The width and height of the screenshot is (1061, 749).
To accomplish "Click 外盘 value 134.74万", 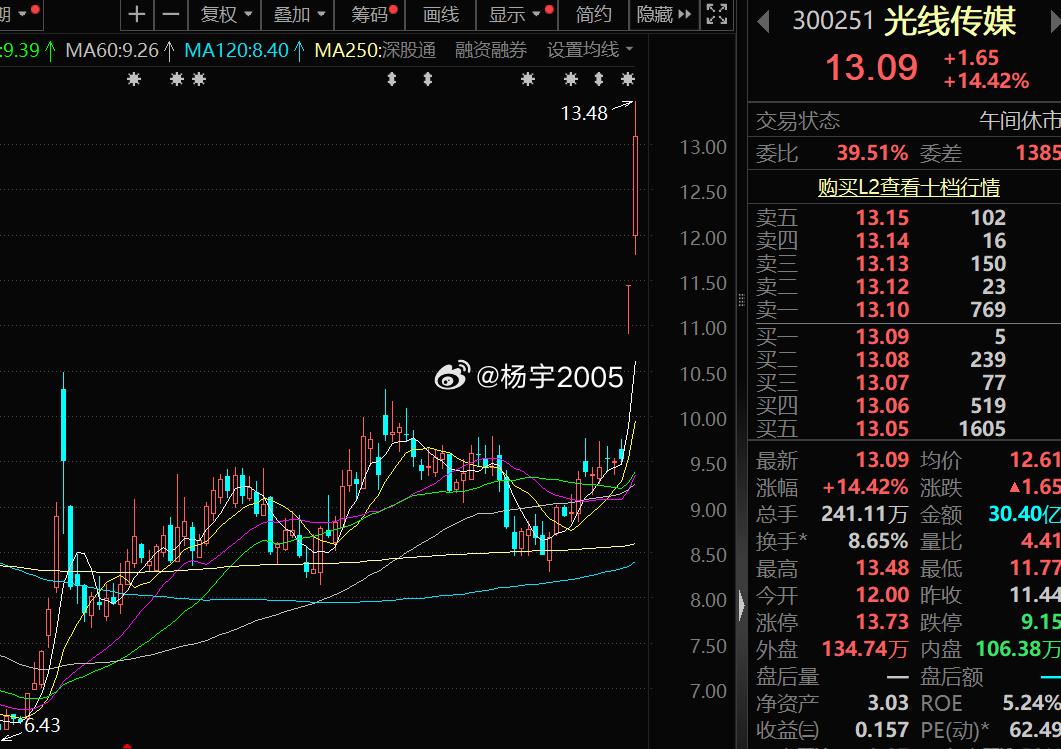I will click(x=864, y=650).
